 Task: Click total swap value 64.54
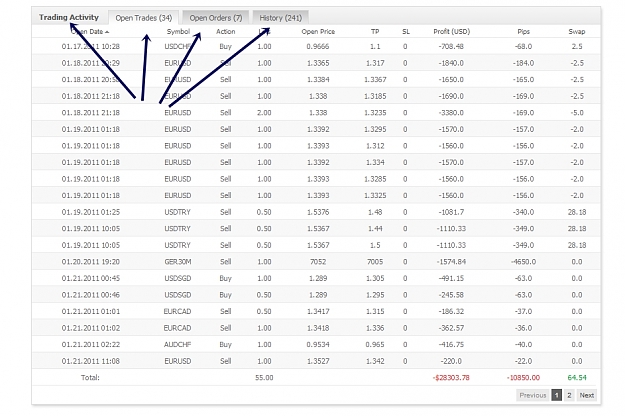[x=577, y=378]
